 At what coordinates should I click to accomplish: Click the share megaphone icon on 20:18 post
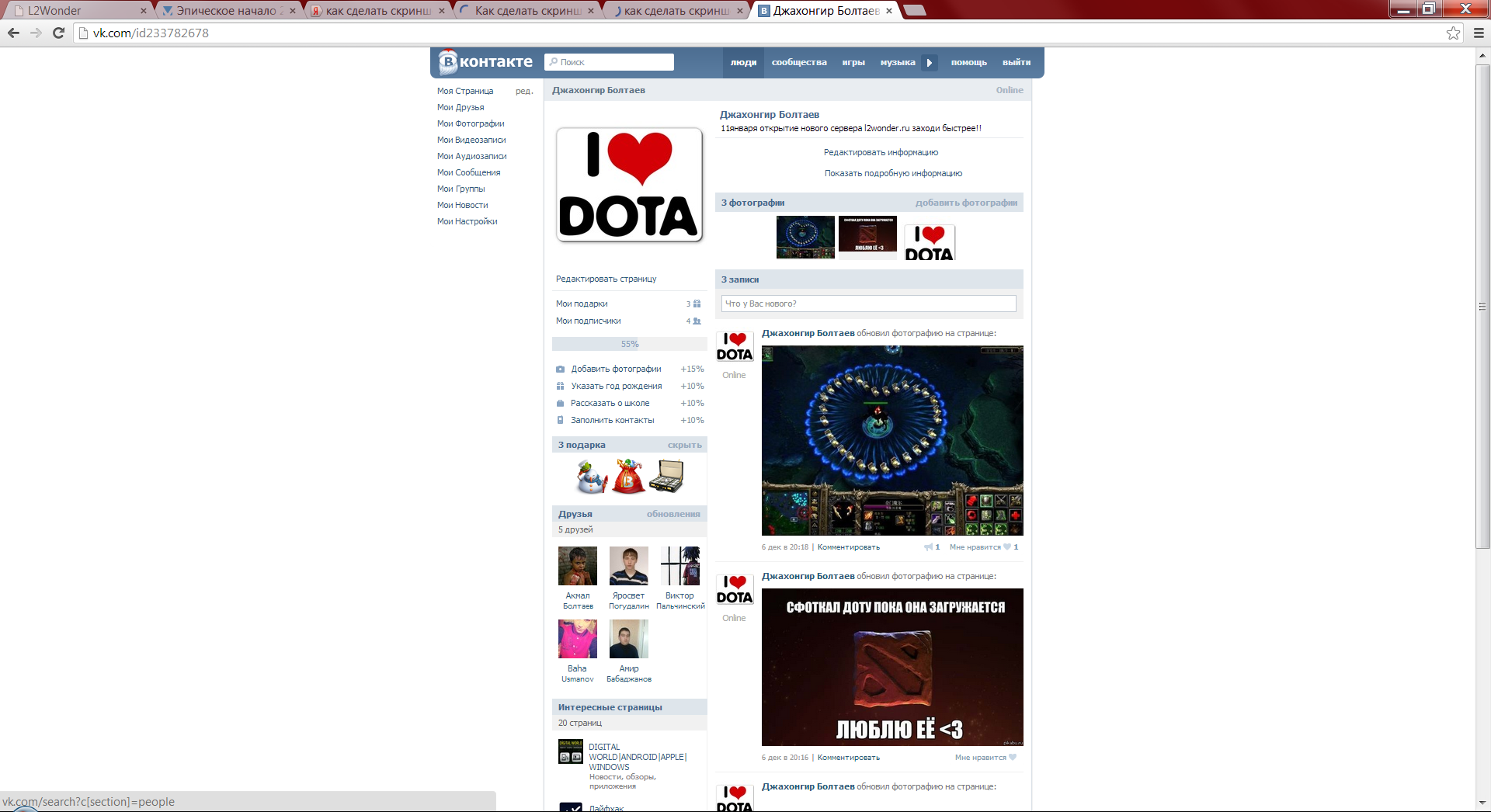tap(928, 547)
